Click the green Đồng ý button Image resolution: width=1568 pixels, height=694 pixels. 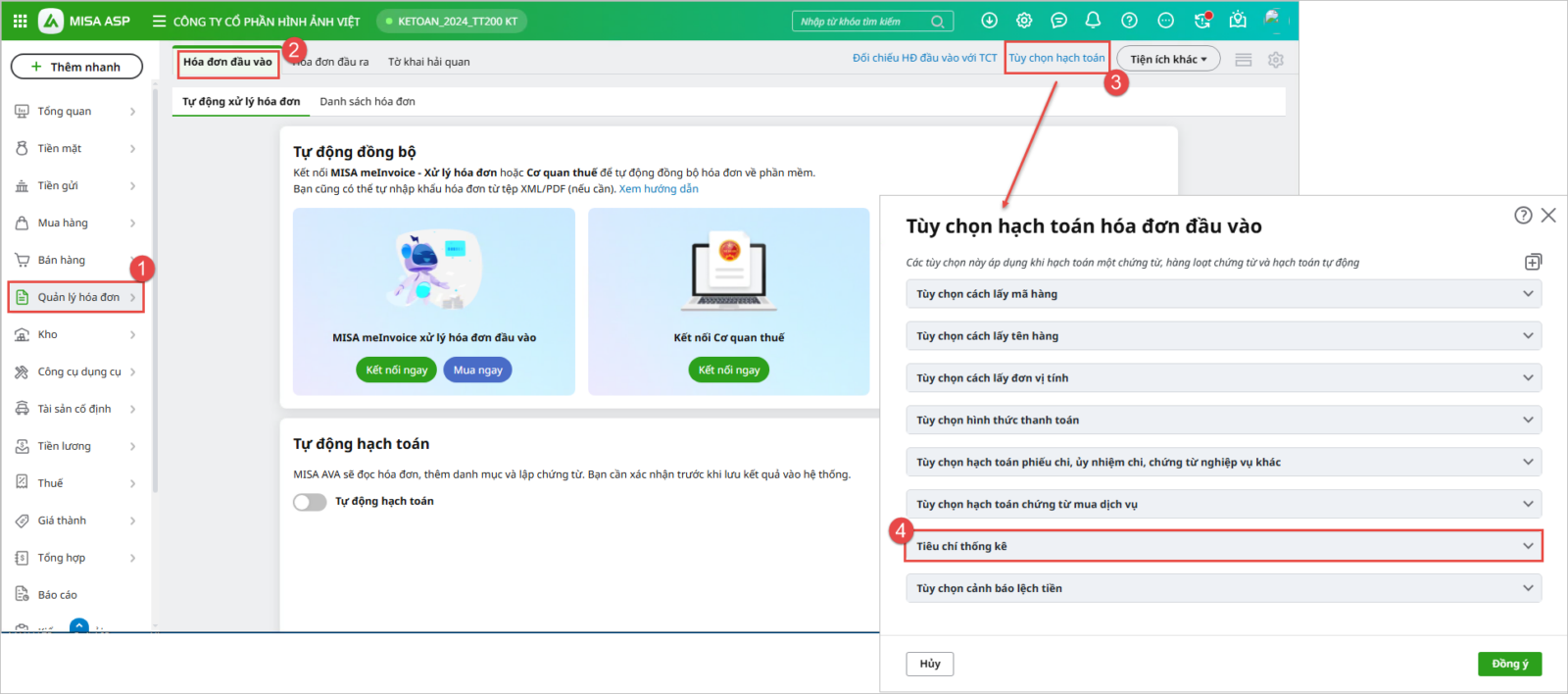pyautogui.click(x=1509, y=664)
